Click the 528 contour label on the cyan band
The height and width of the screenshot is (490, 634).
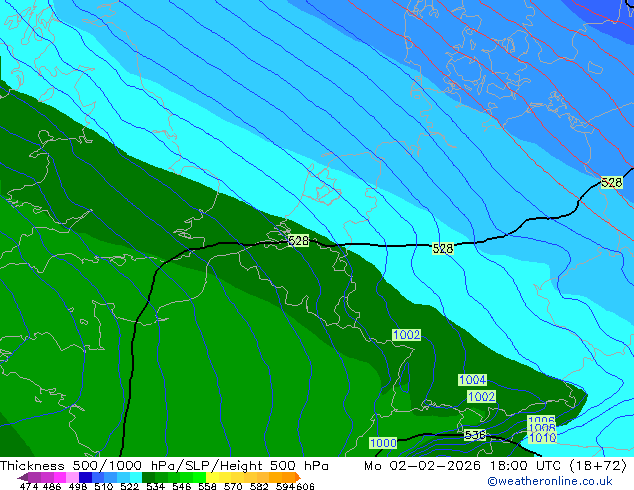click(442, 248)
